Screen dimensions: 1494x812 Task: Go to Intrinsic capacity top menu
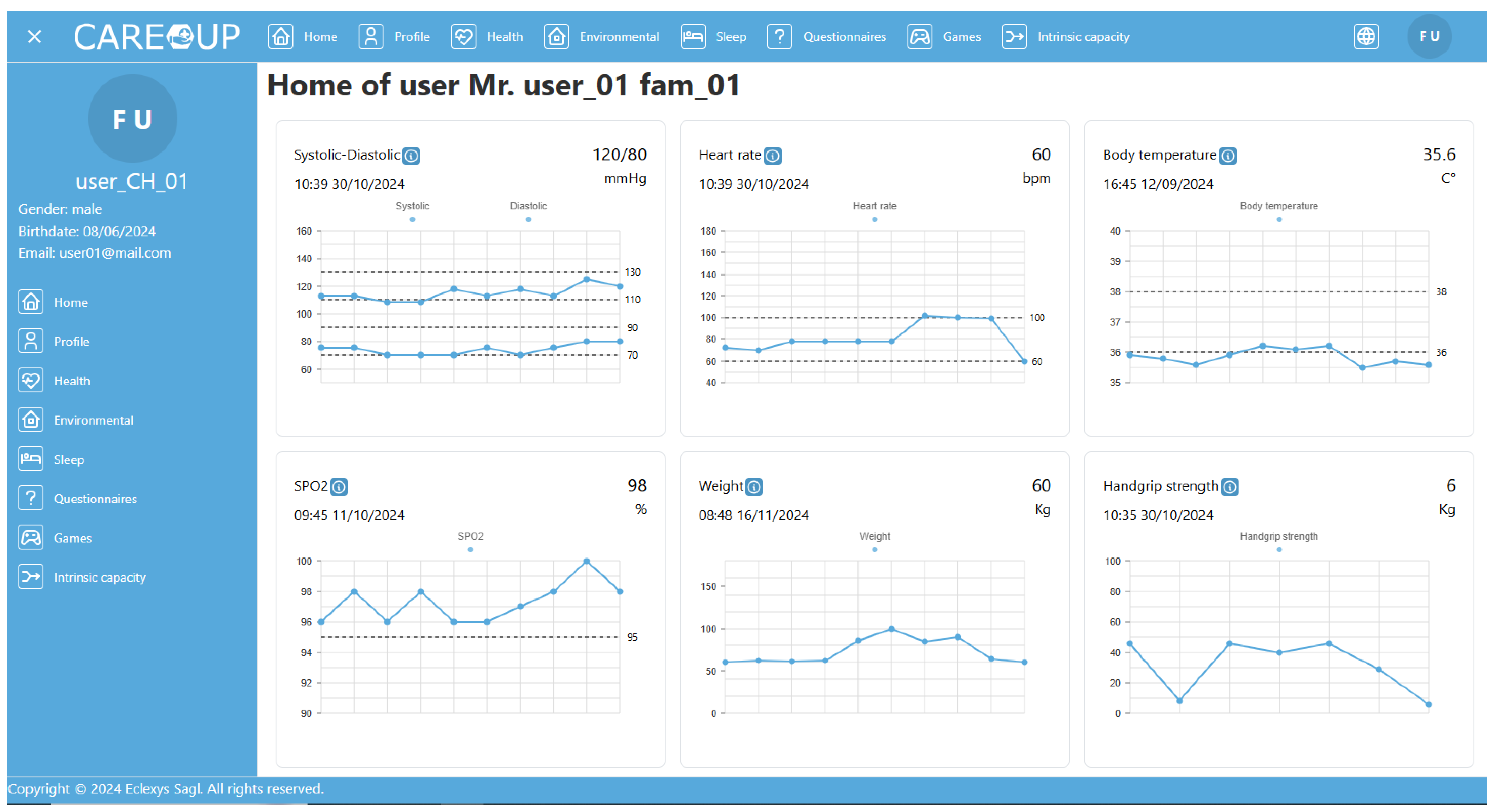pos(1082,37)
